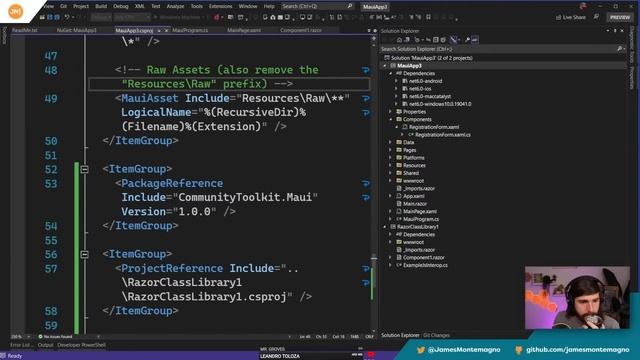This screenshot has width=640, height=360.
Task: Select the RazorClassLibrary1 project
Action: 418,227
